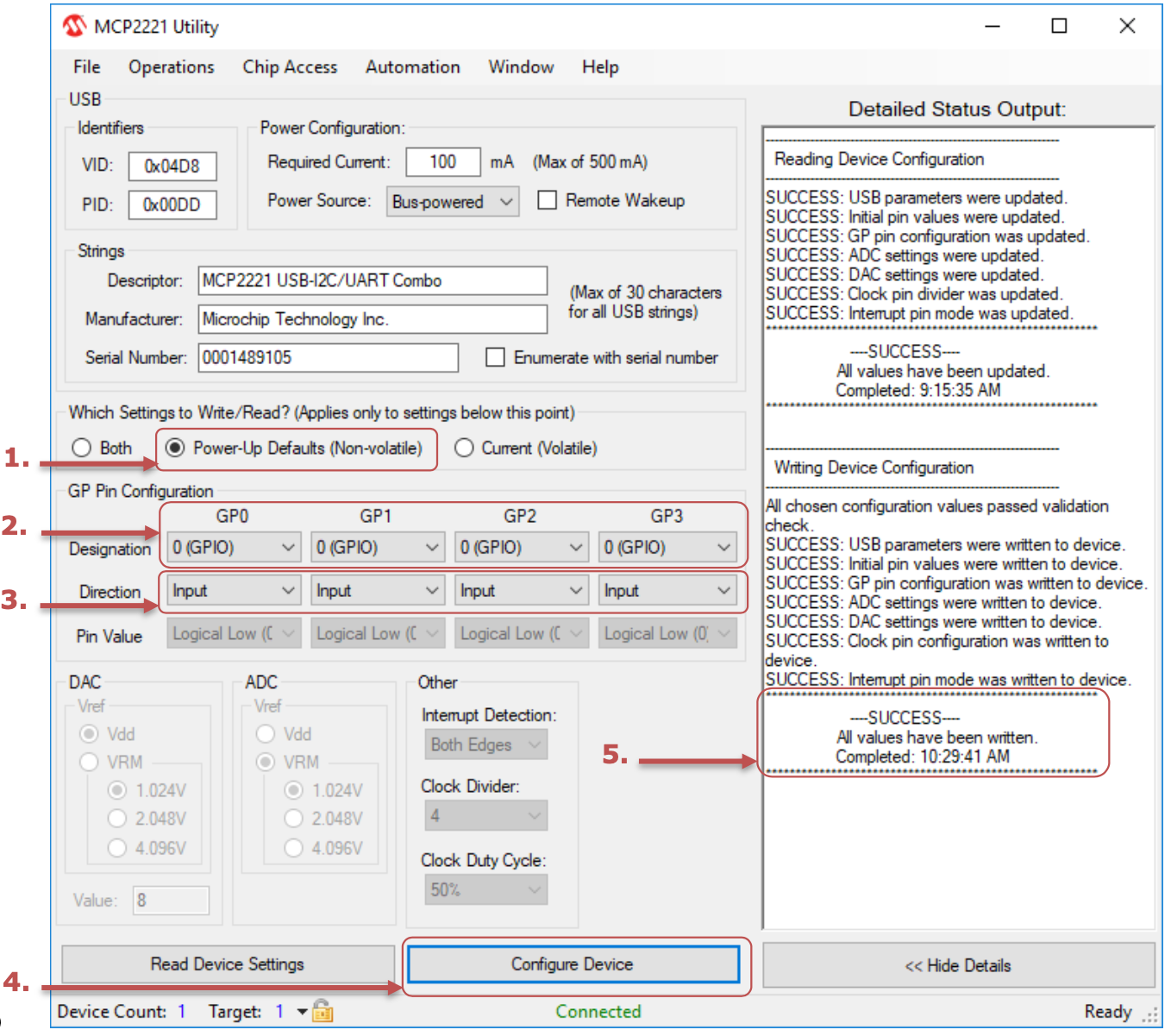Image resolution: width=1171 pixels, height=1036 pixels.
Task: Open GP0 Direction dropdown
Action: click(x=234, y=590)
